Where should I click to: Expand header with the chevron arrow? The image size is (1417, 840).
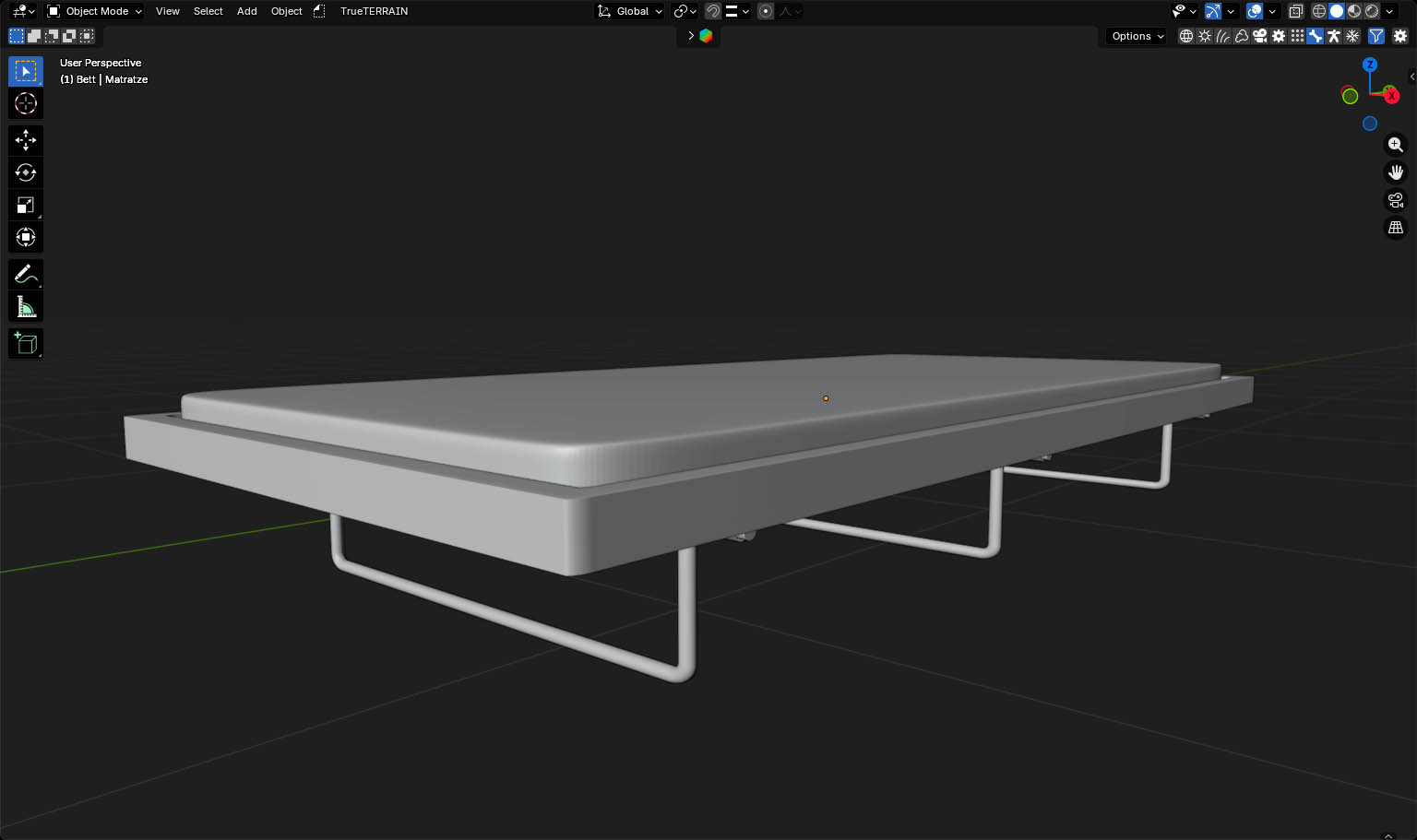tap(691, 36)
